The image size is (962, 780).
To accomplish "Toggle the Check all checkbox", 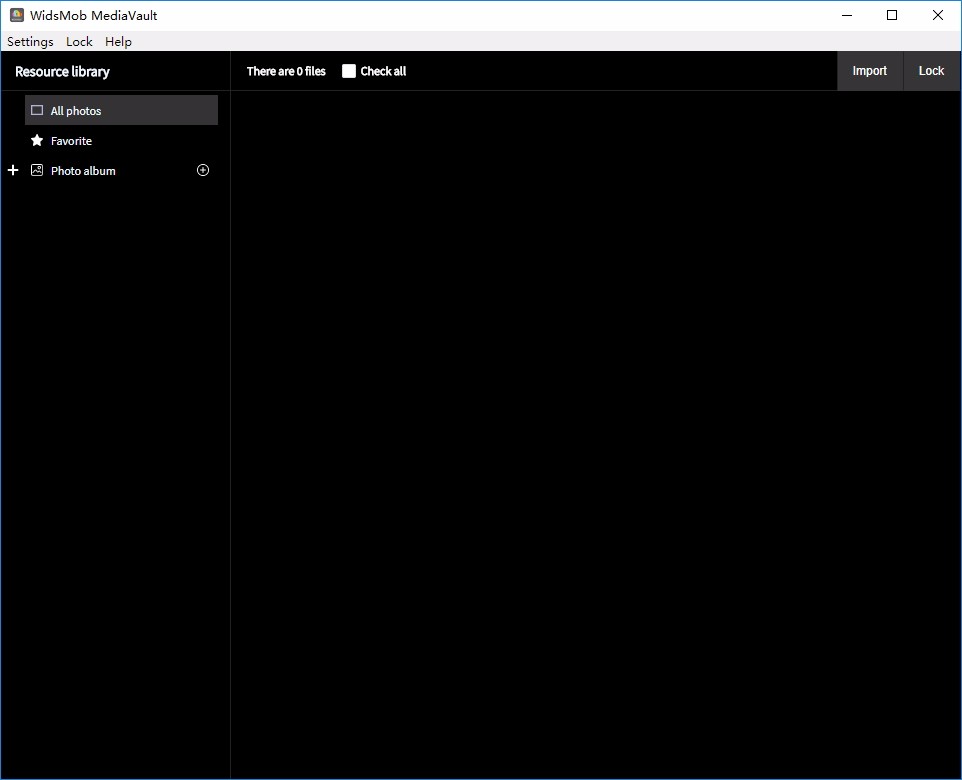I will 348,71.
